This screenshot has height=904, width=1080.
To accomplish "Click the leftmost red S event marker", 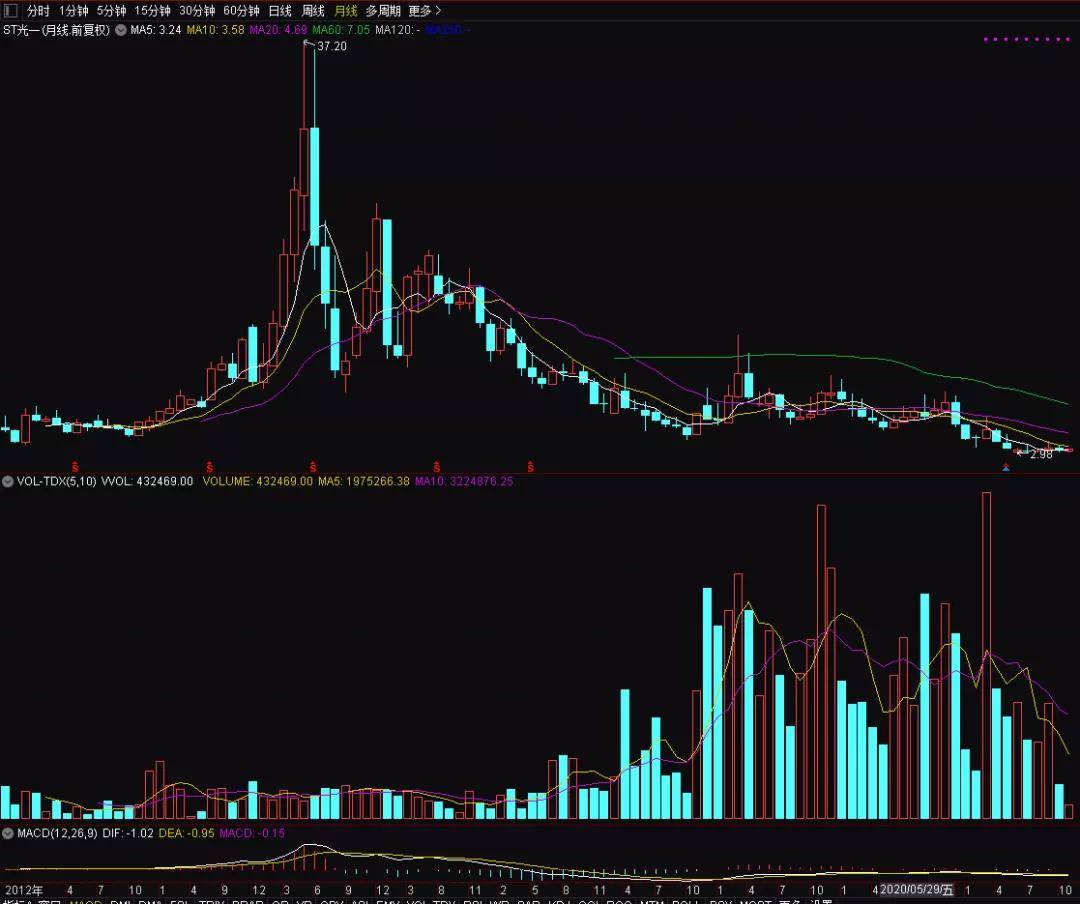I will coord(75,466).
